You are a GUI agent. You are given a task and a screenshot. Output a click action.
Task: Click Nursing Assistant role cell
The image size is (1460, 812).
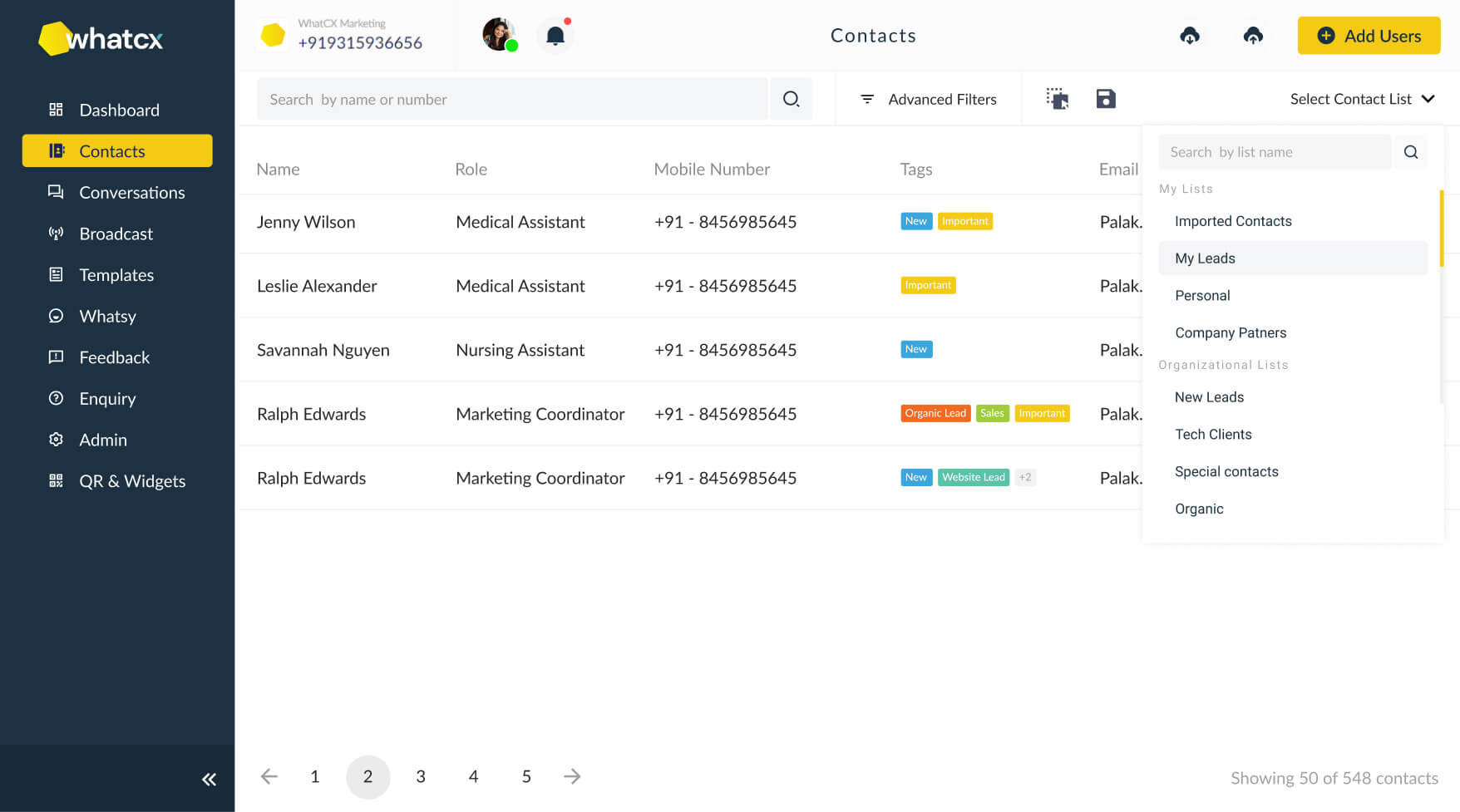coord(520,350)
